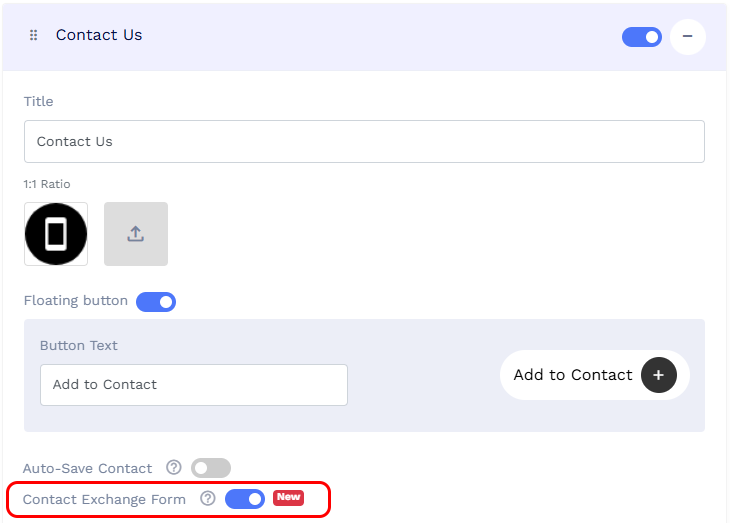Click the 1:1 Ratio label text
The height and width of the screenshot is (523, 730).
pos(47,184)
